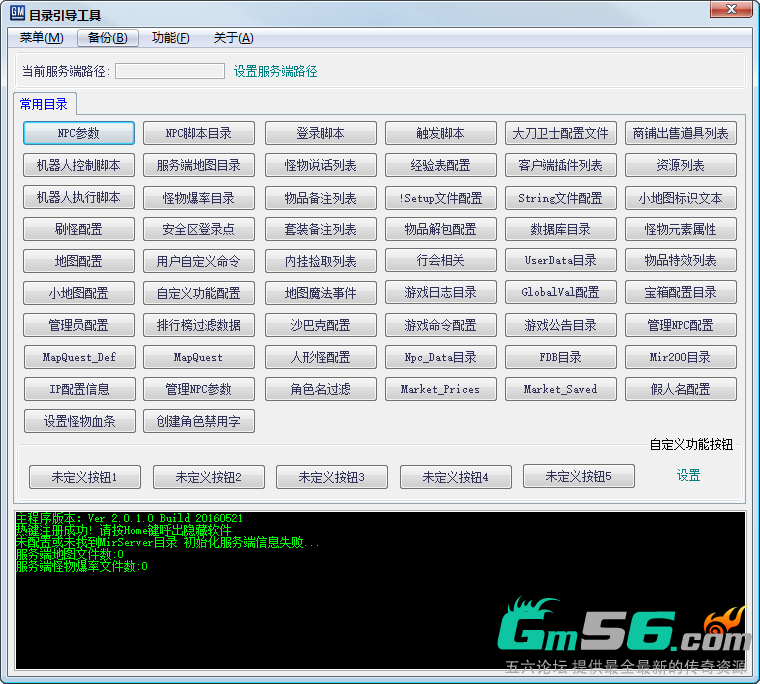Click 未定义按钮1
Image resolution: width=760 pixels, height=684 pixels.
tap(85, 477)
